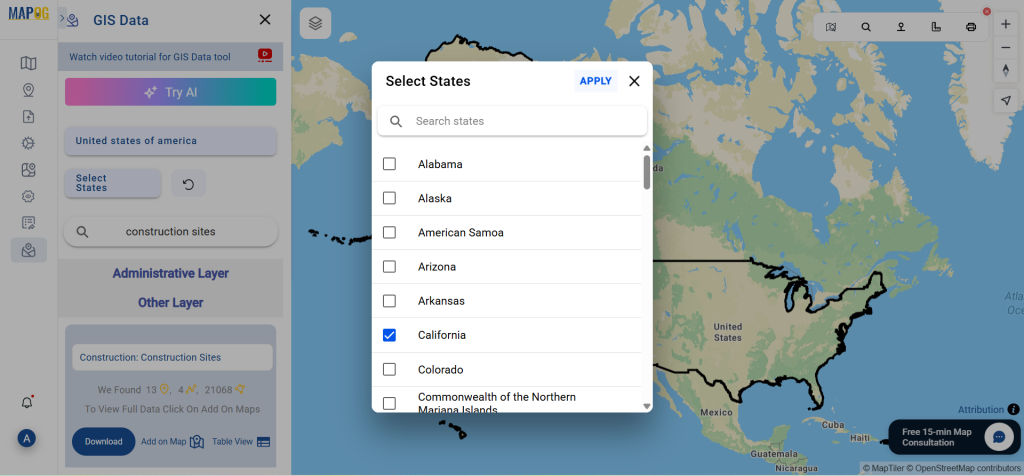Open the United states of america selector

pyautogui.click(x=170, y=141)
